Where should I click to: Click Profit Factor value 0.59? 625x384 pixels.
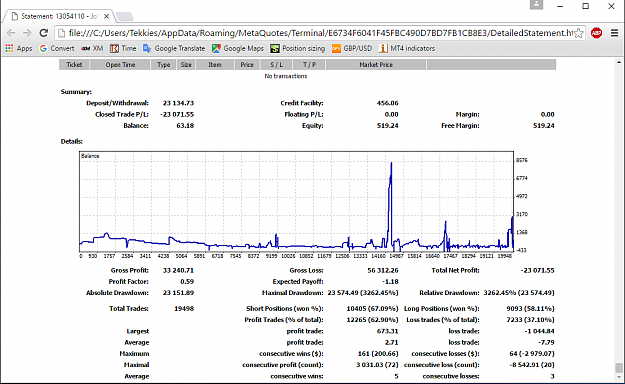point(187,282)
